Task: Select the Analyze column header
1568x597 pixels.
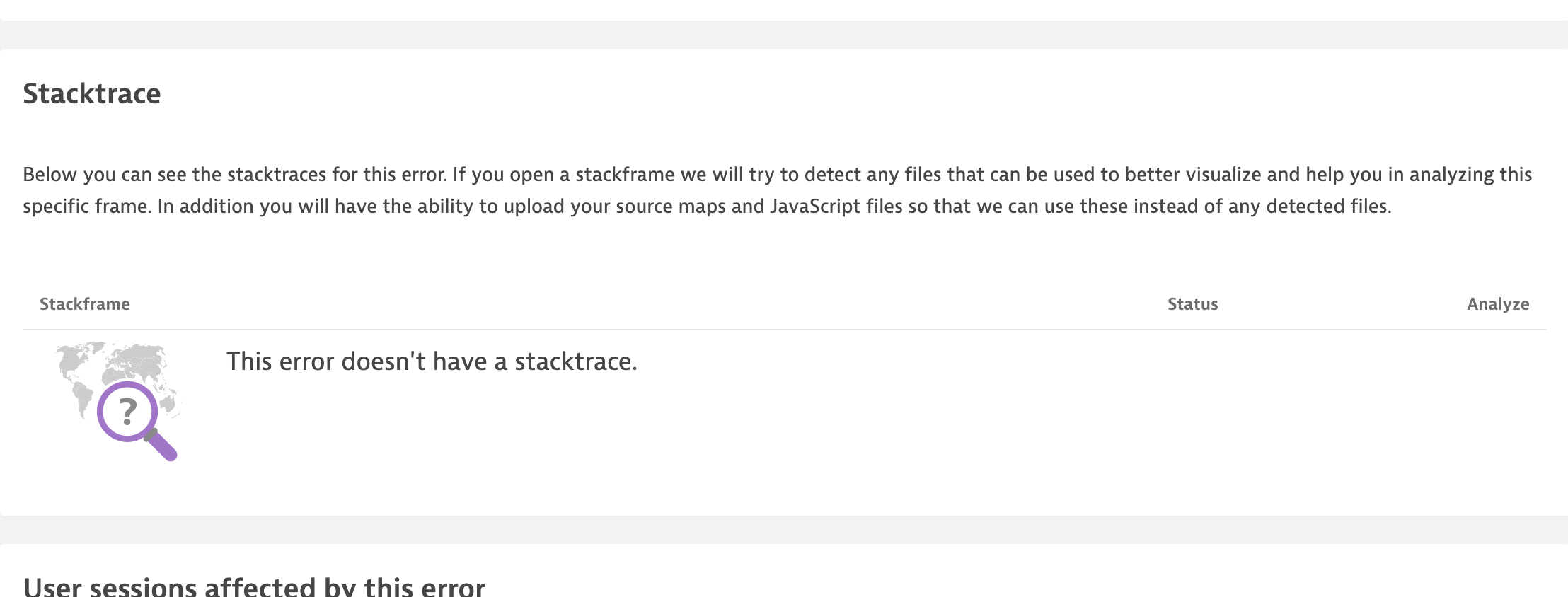Action: [1497, 304]
